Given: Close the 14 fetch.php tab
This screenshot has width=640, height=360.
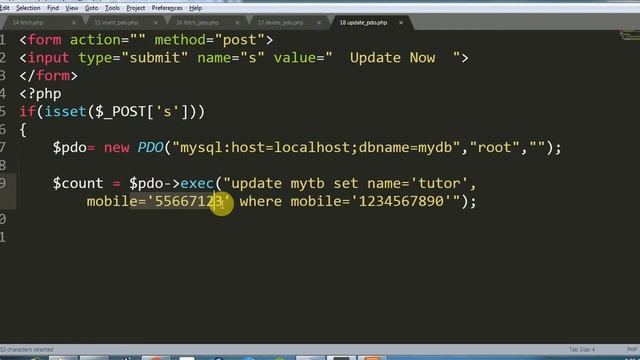Looking at the screenshot, I should pos(73,22).
